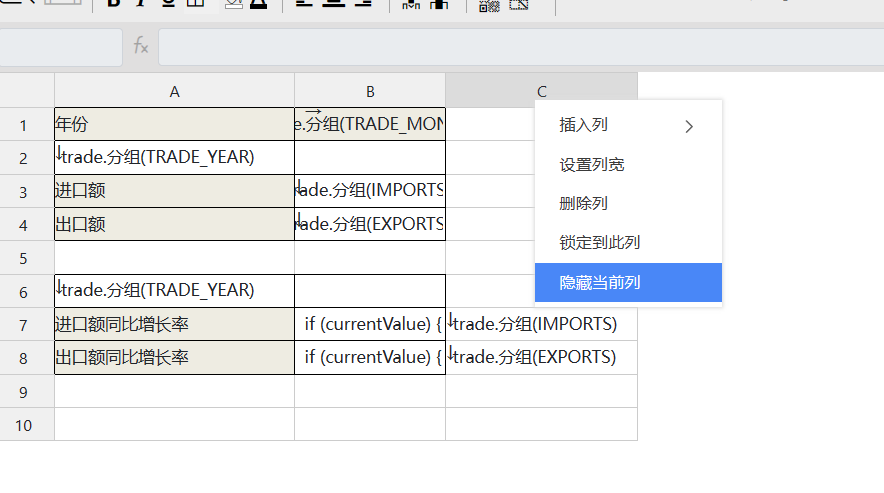Click empty cell A9
Image resolution: width=884 pixels, height=493 pixels.
click(x=174, y=391)
